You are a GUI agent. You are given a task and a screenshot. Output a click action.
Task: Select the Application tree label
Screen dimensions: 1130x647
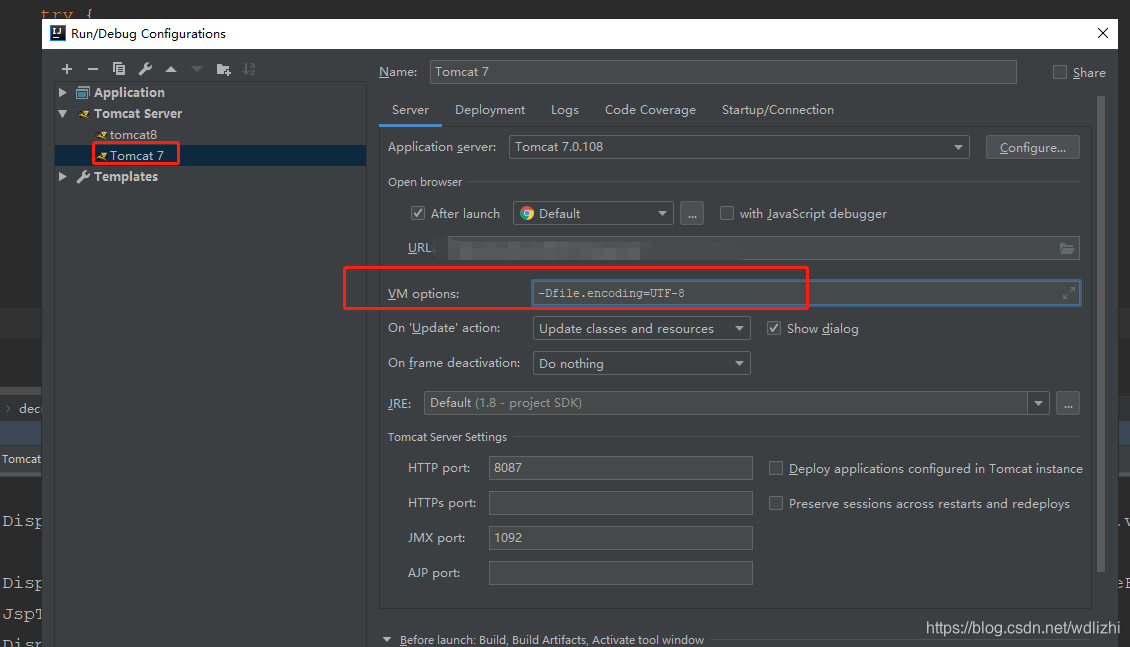click(x=129, y=92)
